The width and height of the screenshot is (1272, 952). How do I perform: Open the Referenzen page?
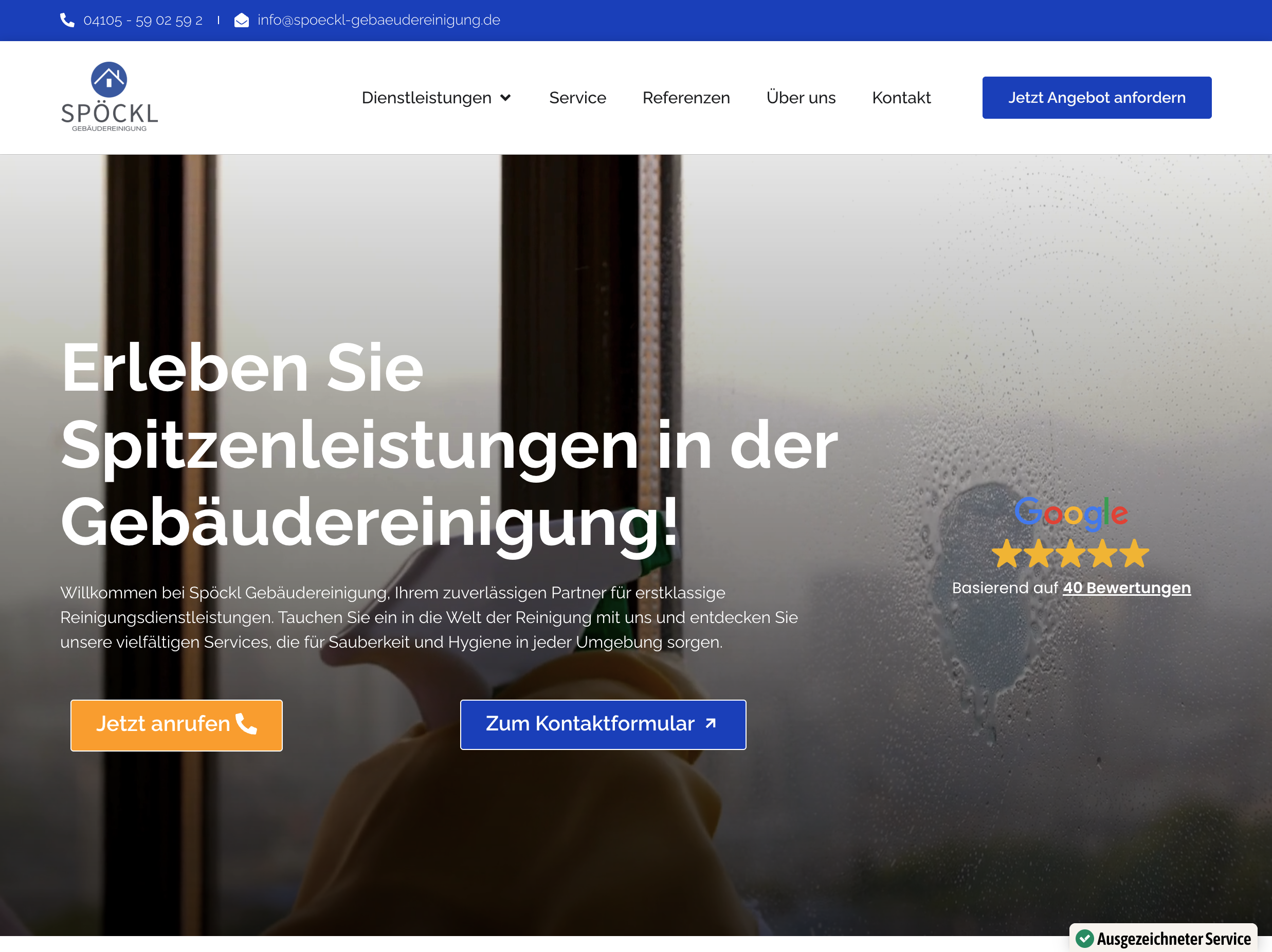click(686, 97)
